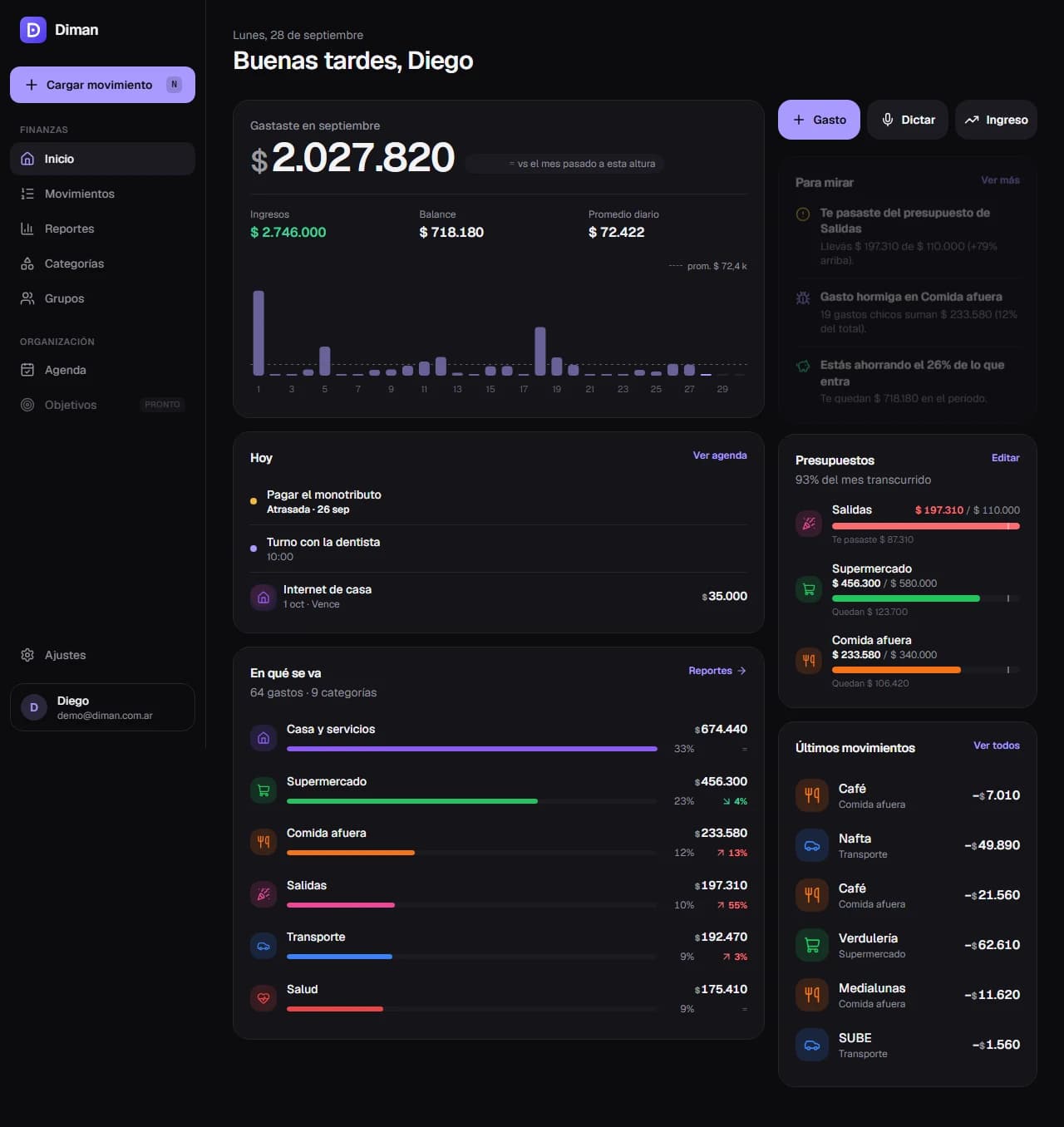Image resolution: width=1064 pixels, height=1127 pixels.
Task: Go to Inicio in sidebar
Action: (x=102, y=159)
